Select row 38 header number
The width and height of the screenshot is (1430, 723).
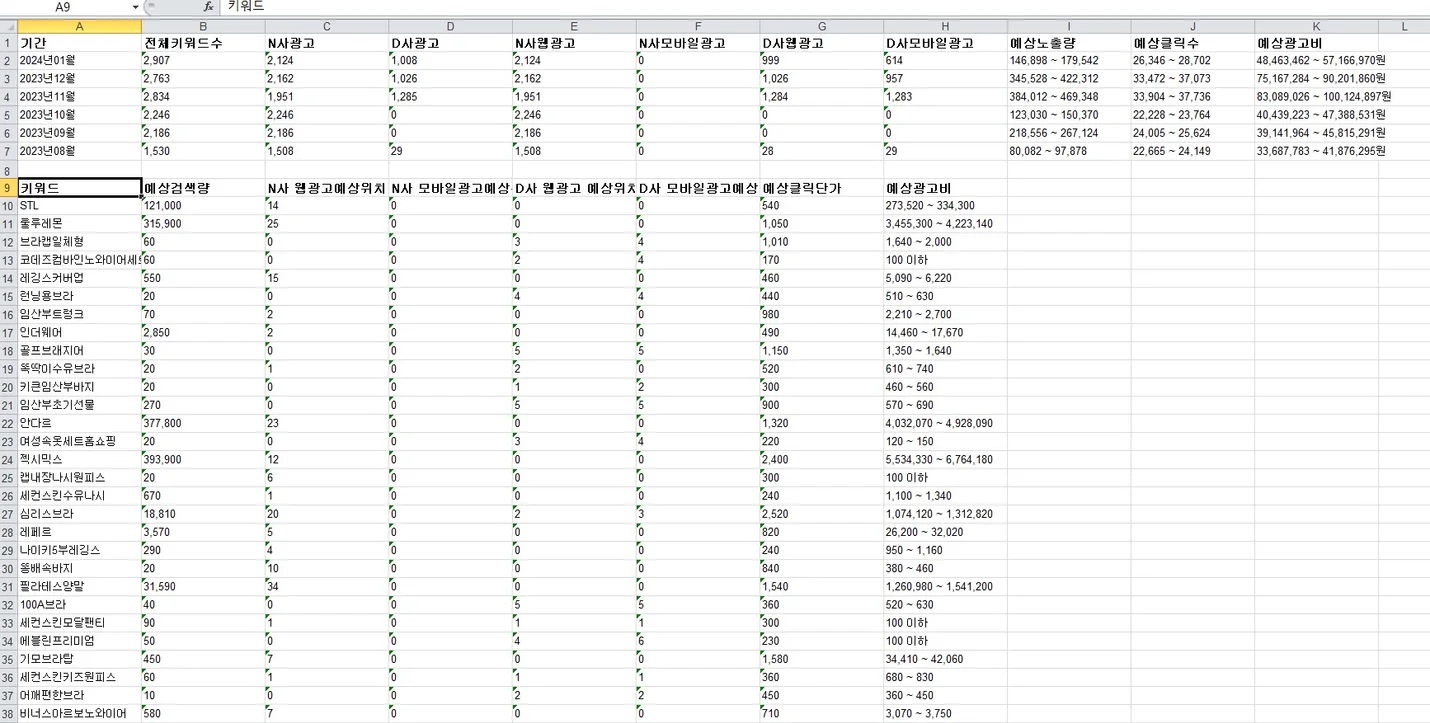pyautogui.click(x=8, y=713)
